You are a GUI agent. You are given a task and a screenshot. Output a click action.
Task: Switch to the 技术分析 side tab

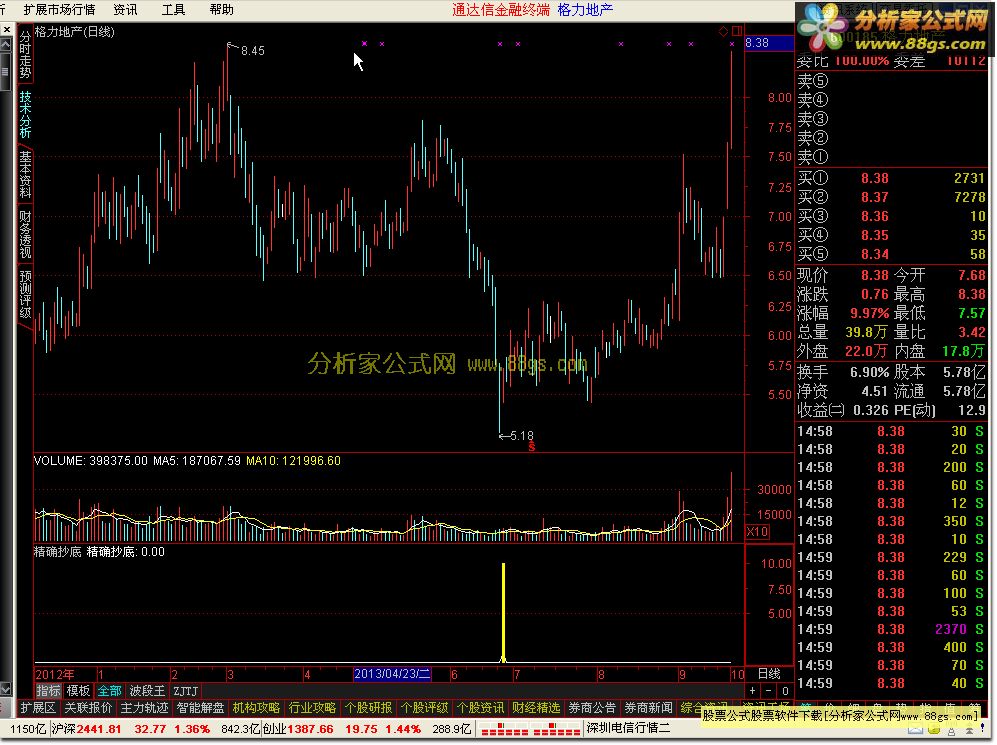(25, 114)
